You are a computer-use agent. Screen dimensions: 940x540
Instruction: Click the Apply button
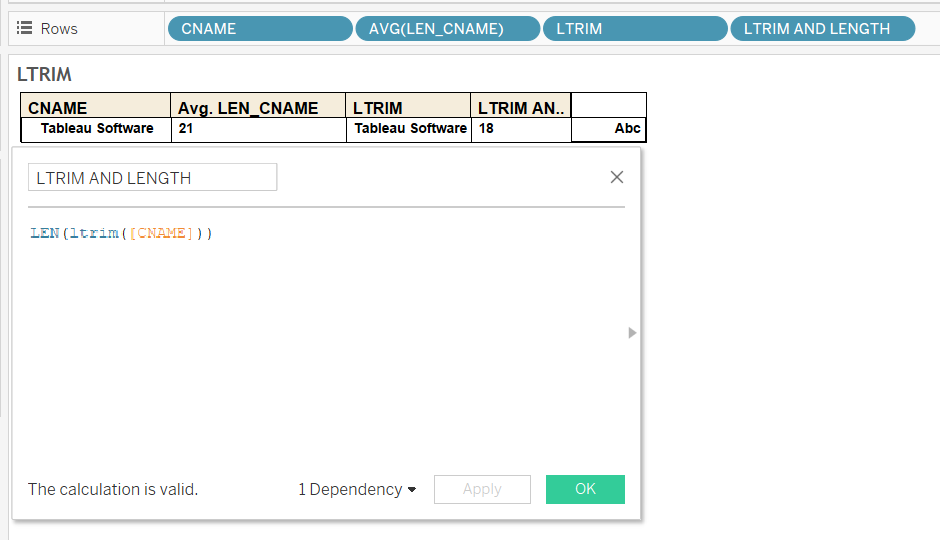[482, 489]
